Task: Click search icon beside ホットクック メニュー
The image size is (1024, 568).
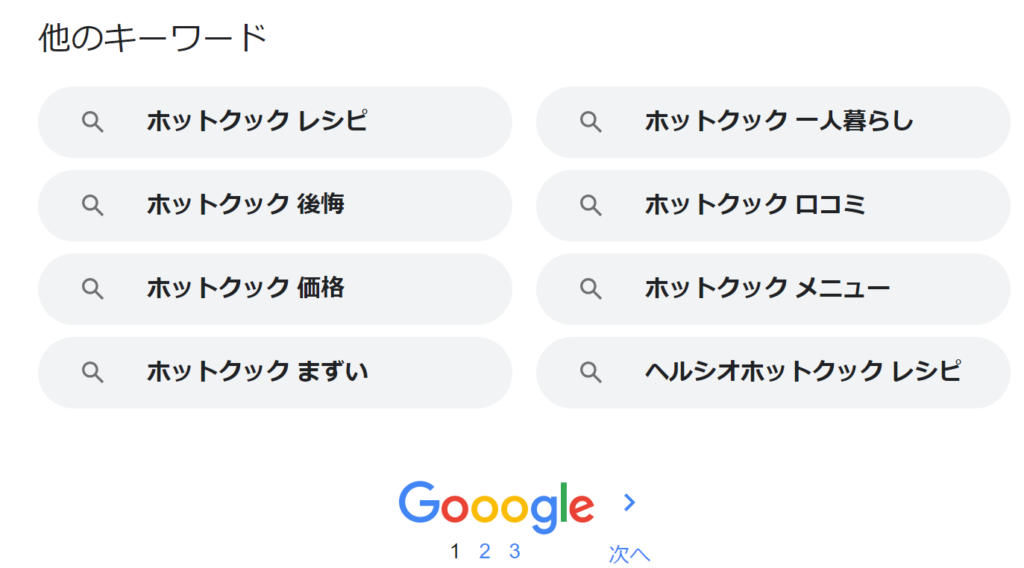Action: click(x=590, y=289)
